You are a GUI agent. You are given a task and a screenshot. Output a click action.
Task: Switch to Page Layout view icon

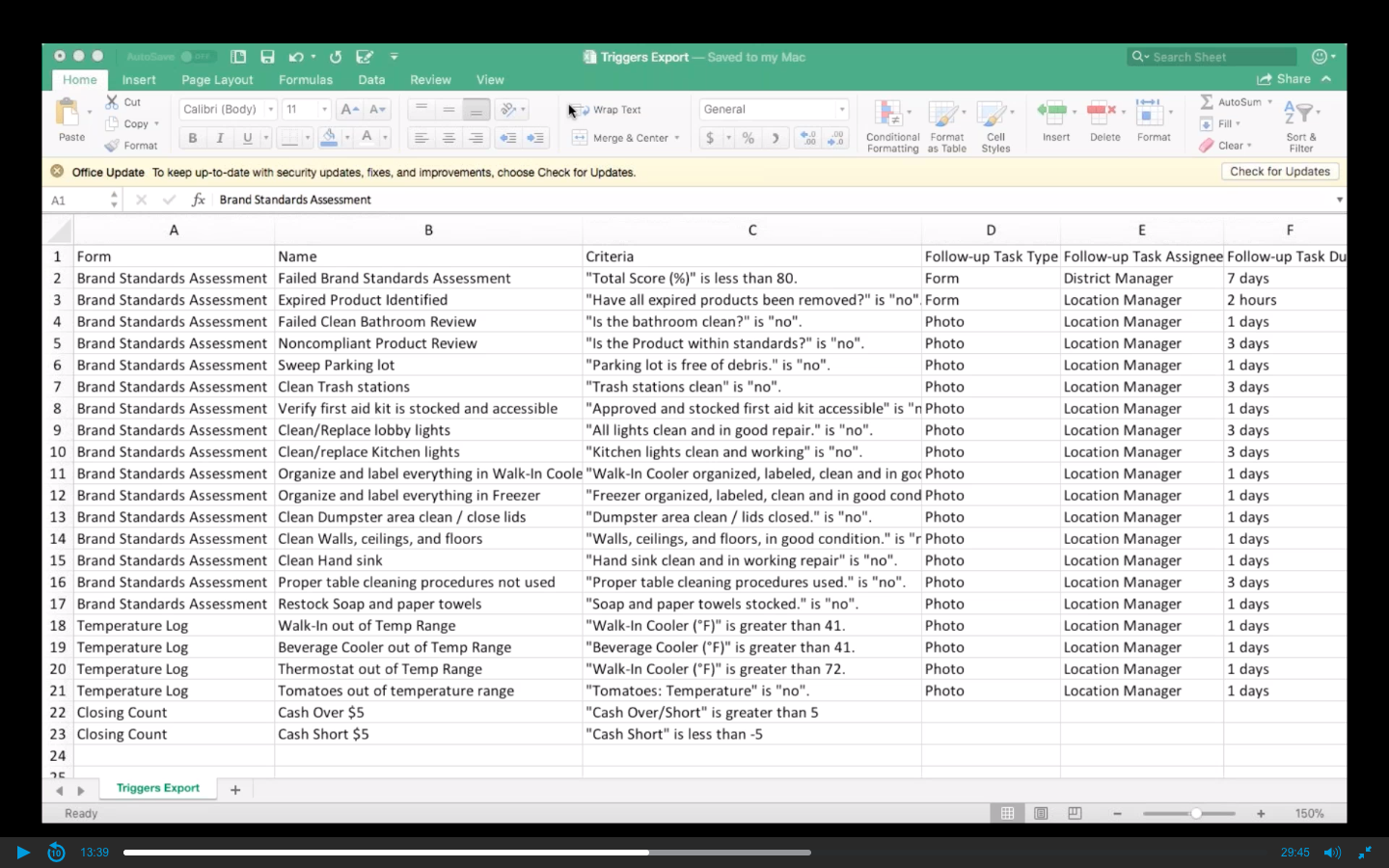[x=1041, y=814]
